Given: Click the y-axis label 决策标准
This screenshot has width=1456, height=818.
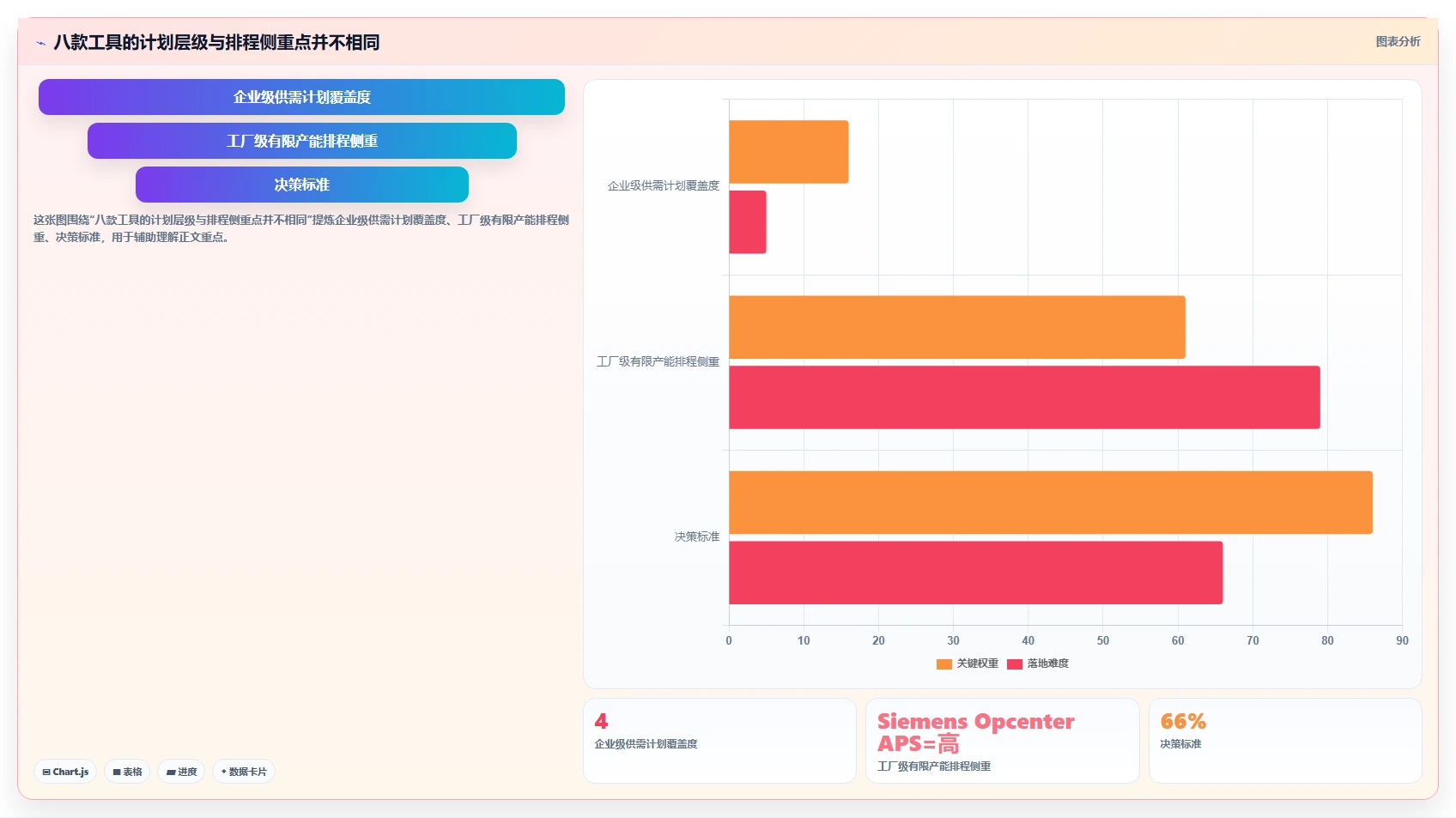Looking at the screenshot, I should pyautogui.click(x=697, y=536).
